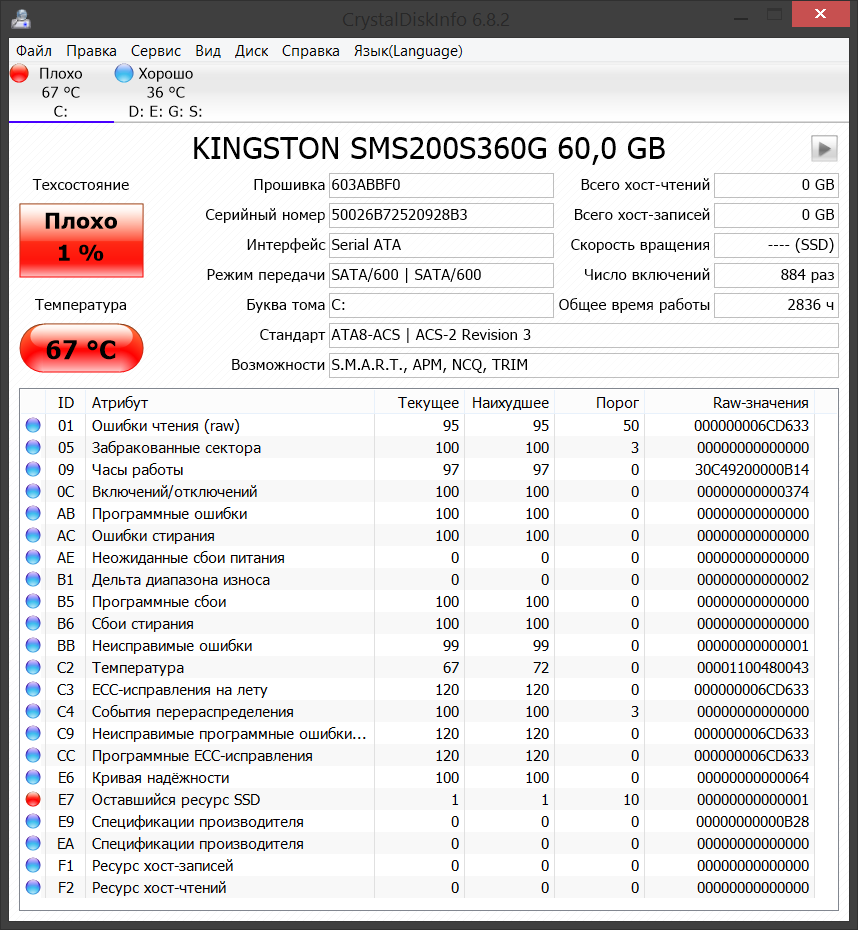This screenshot has width=858, height=930.
Task: Click the Стандарт field ATA8-ACS
Action: click(x=583, y=335)
